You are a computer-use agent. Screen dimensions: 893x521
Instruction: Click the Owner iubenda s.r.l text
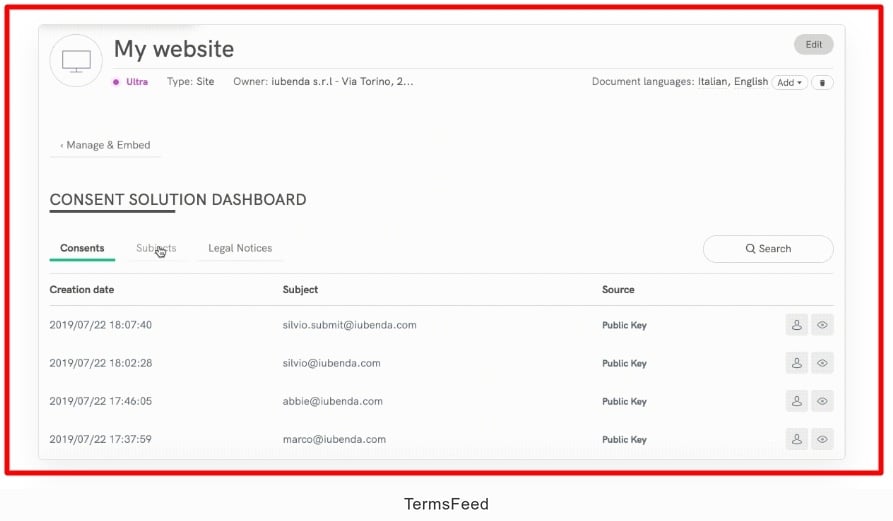[323, 81]
